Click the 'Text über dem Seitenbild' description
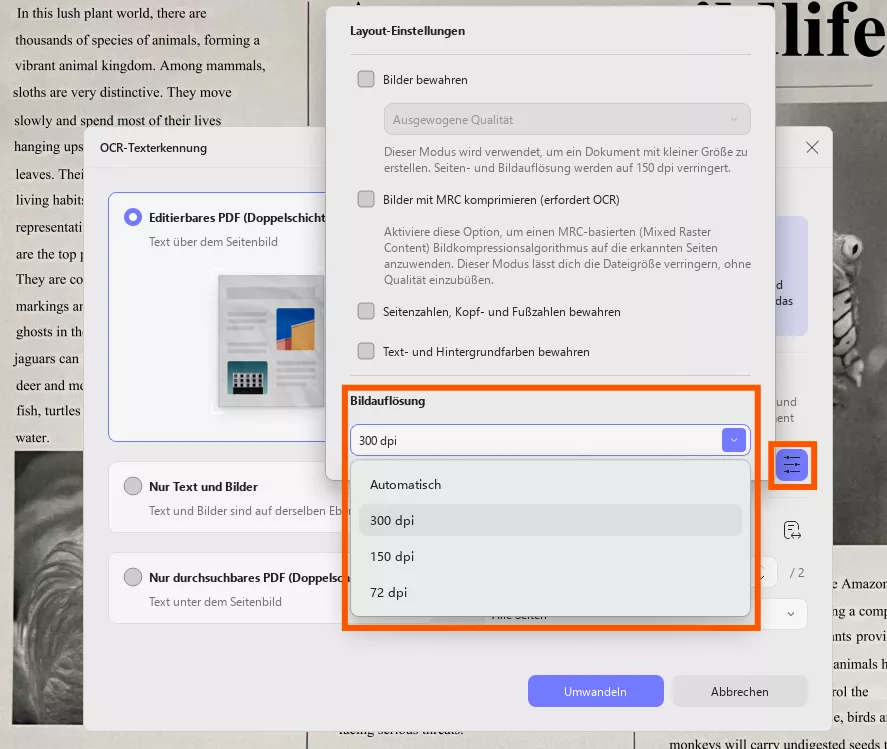887x749 pixels. [x=213, y=242]
